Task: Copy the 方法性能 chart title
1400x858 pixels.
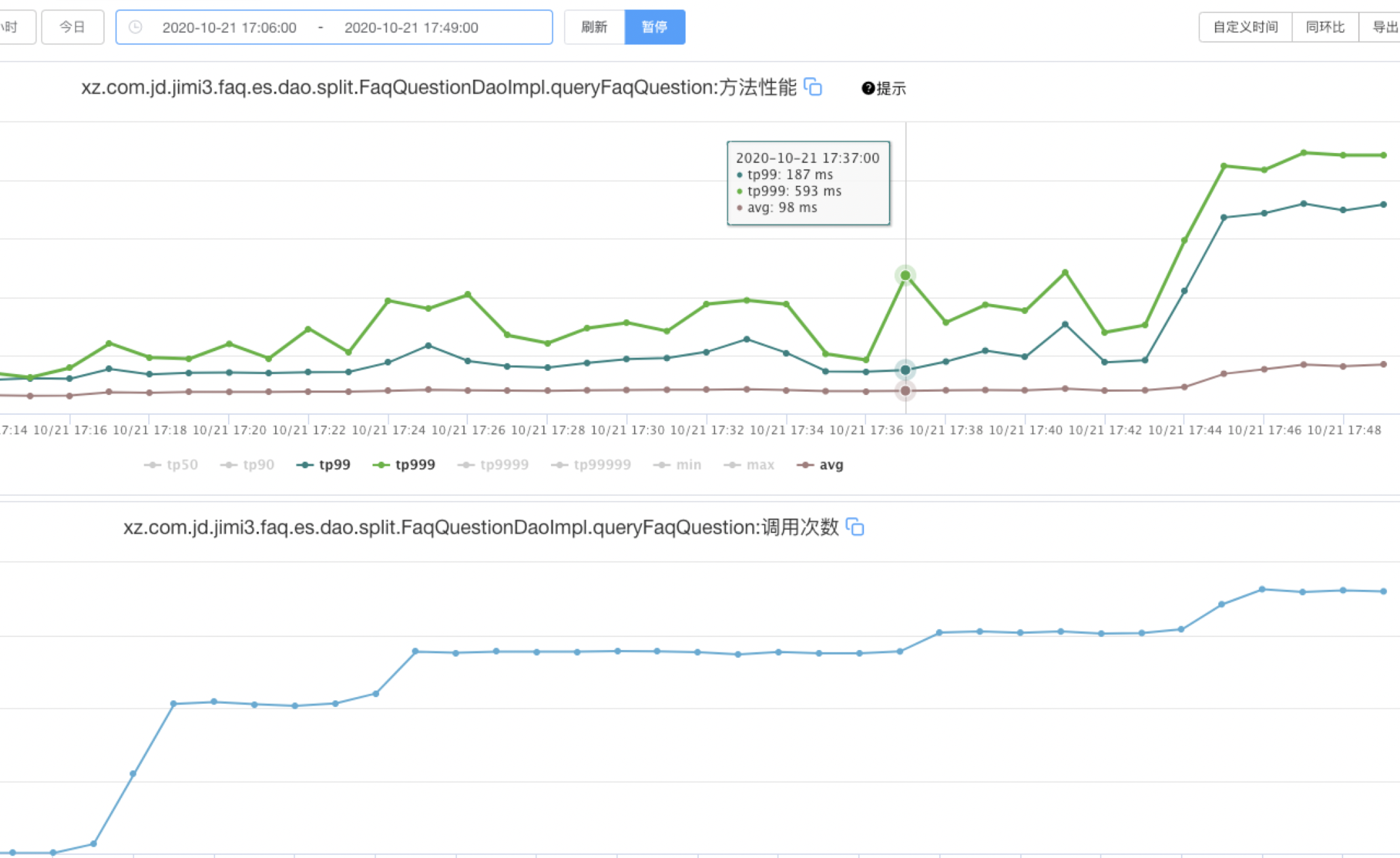Action: [812, 86]
